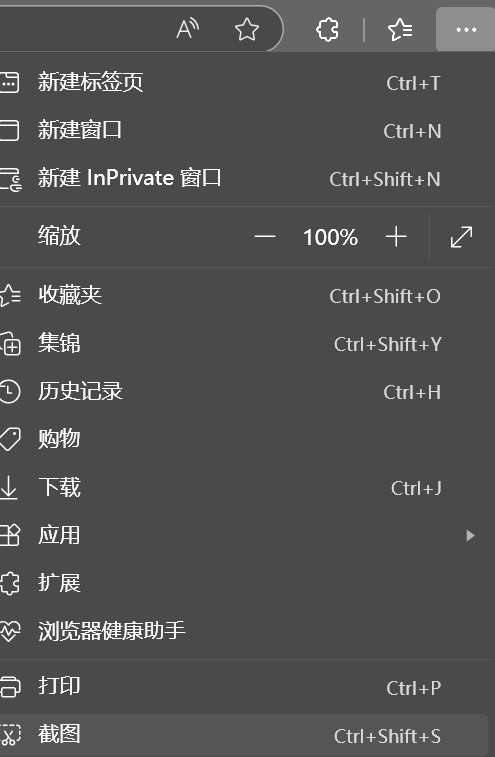Click the Read aloud icon in address bar
This screenshot has height=757, width=495.
pos(187,29)
